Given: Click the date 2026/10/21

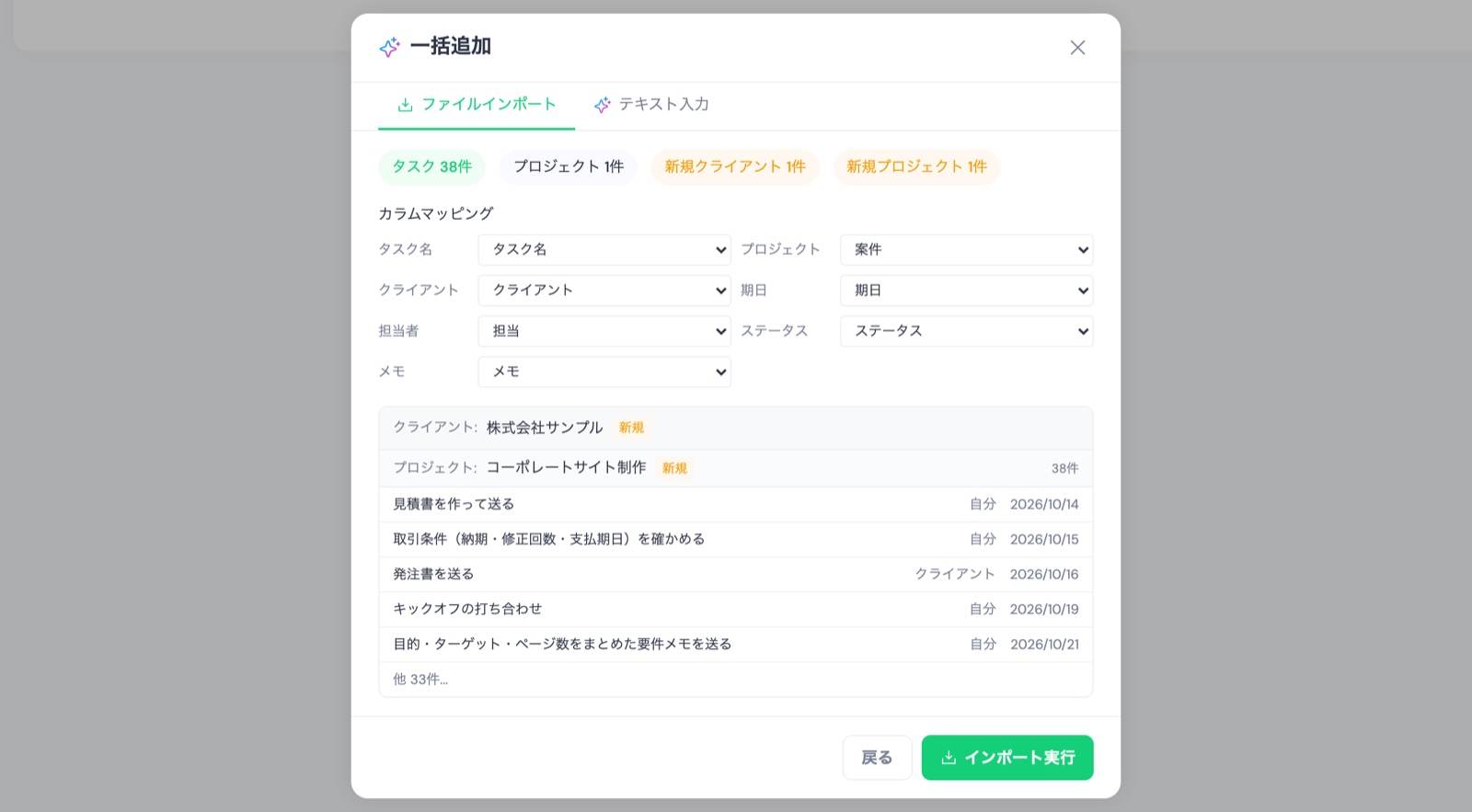Looking at the screenshot, I should tap(1044, 644).
